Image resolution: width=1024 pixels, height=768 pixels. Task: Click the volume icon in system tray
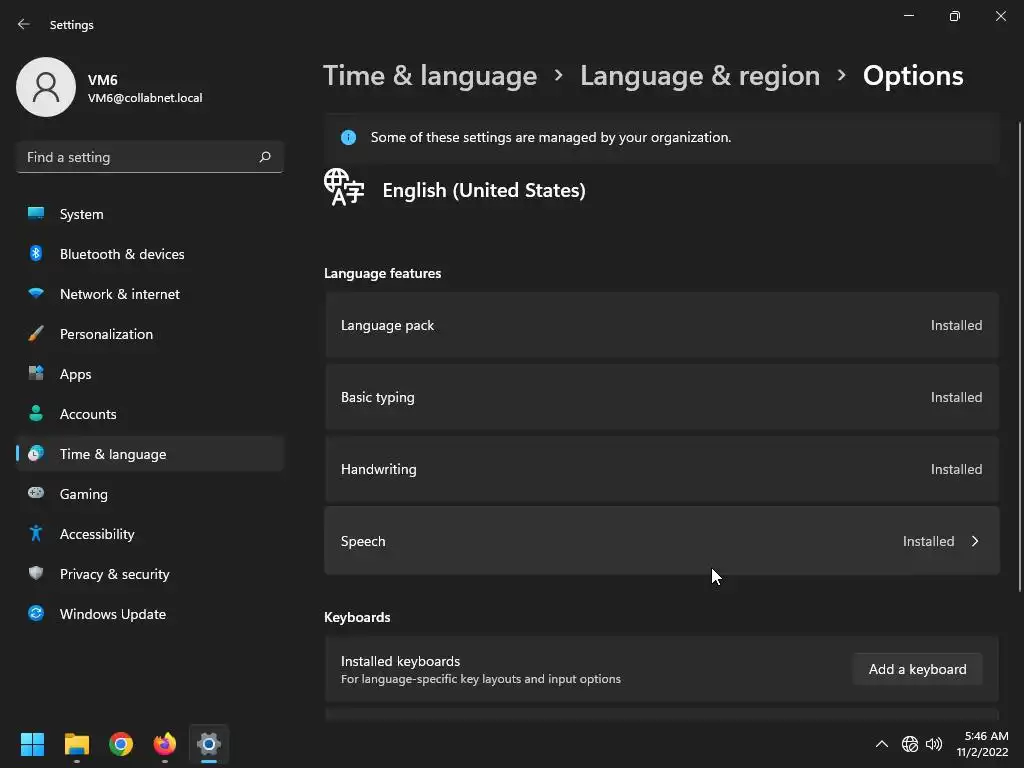[934, 744]
